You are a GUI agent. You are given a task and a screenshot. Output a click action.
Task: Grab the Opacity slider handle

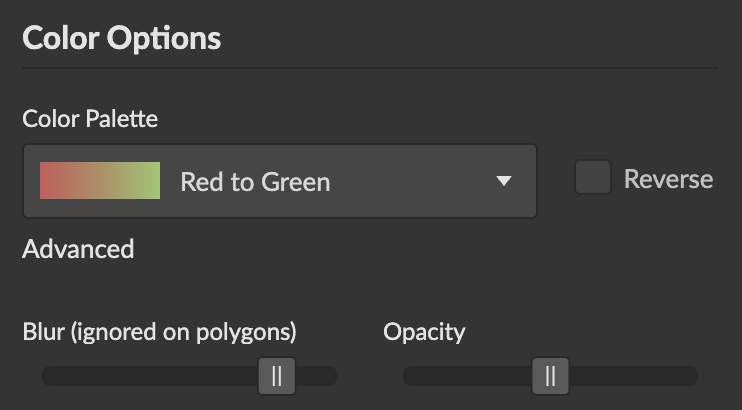pos(550,376)
